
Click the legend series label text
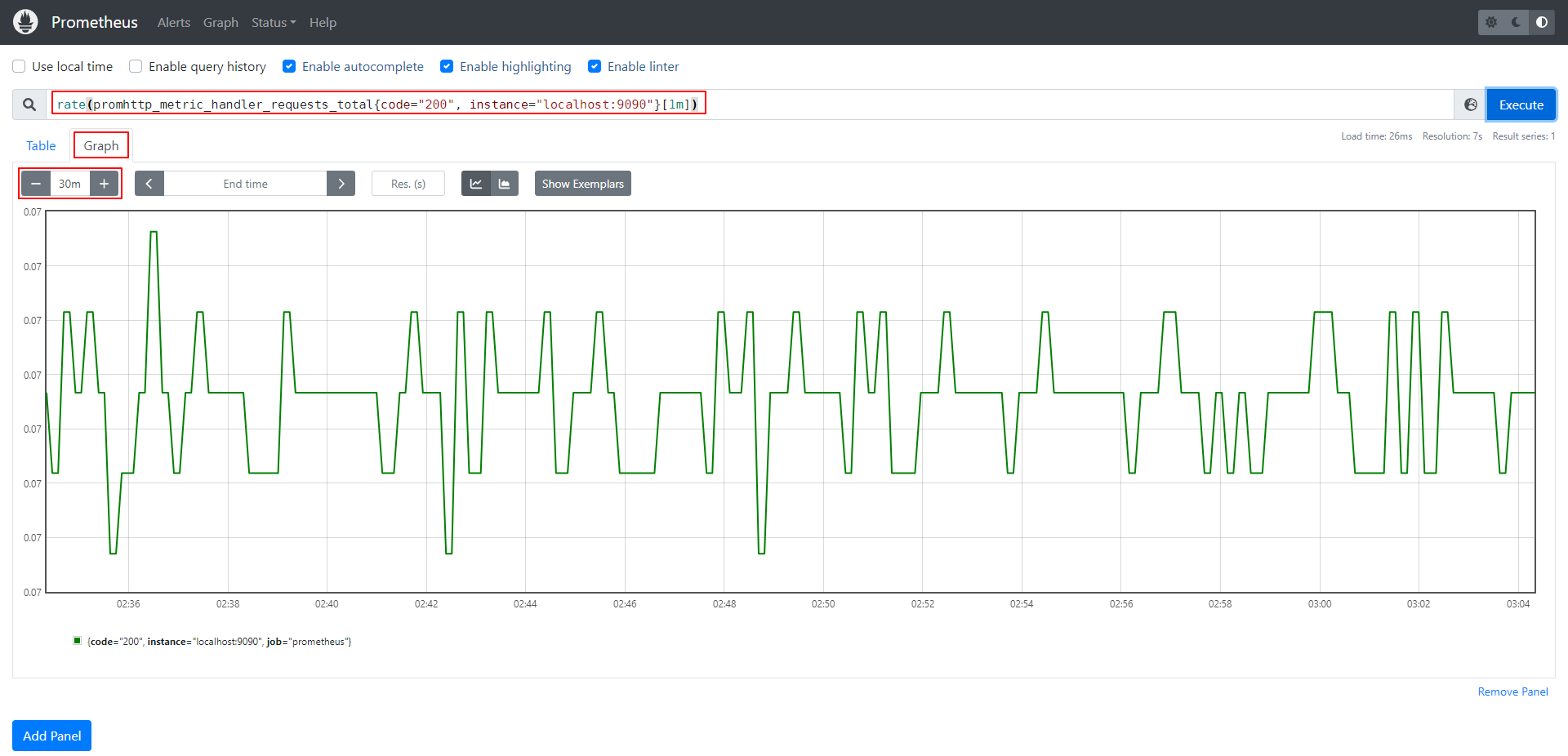[220, 642]
